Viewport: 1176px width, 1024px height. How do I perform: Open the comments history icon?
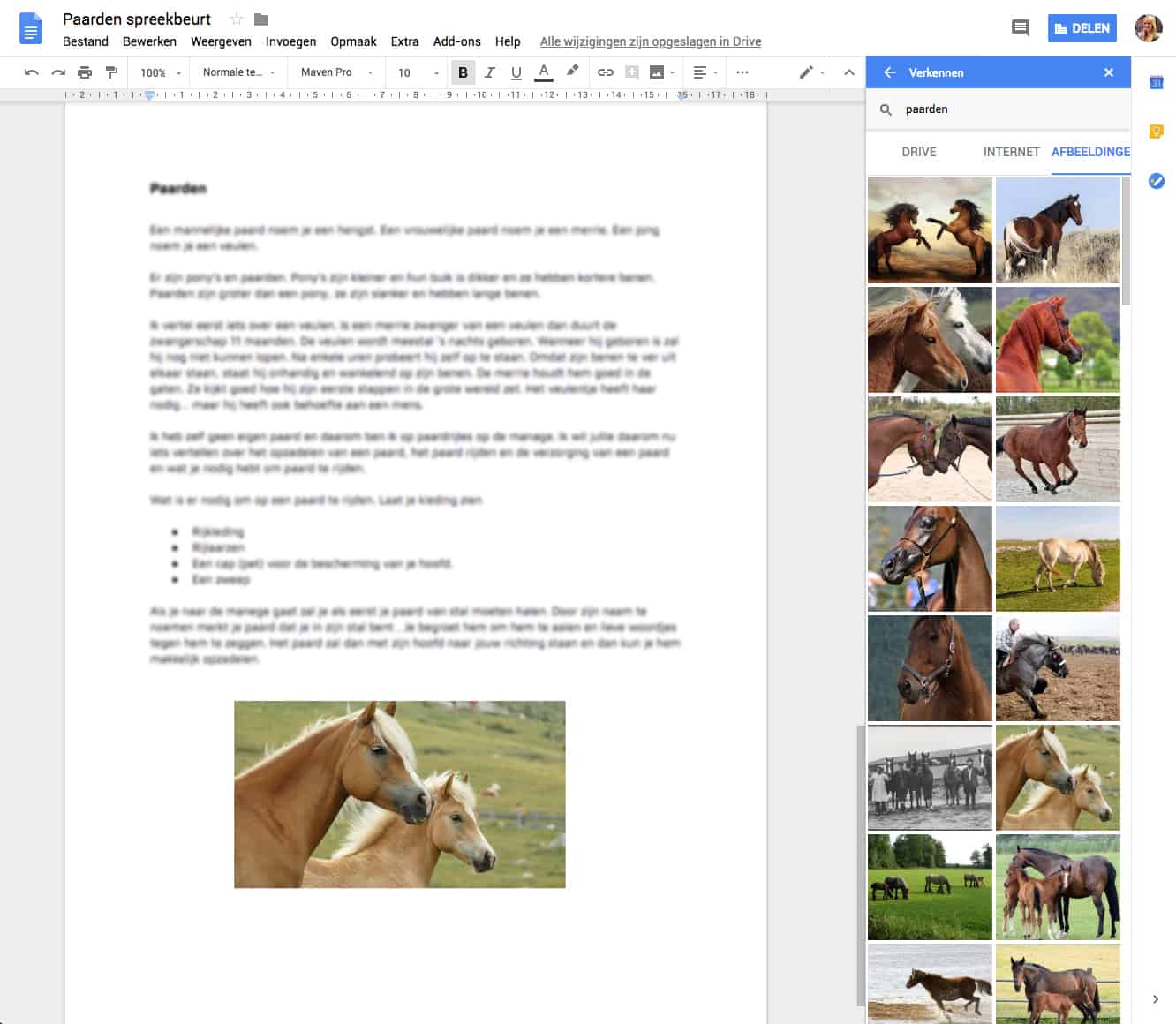(1020, 28)
